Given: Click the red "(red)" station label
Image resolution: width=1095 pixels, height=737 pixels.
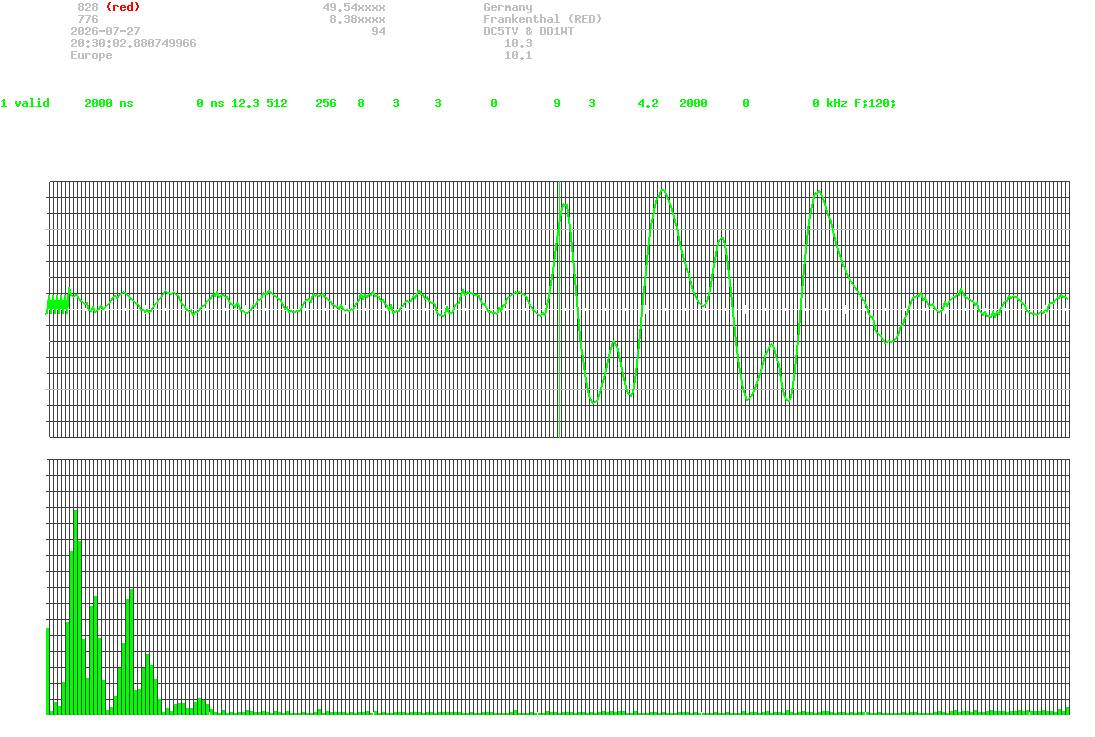Looking at the screenshot, I should (x=123, y=7).
